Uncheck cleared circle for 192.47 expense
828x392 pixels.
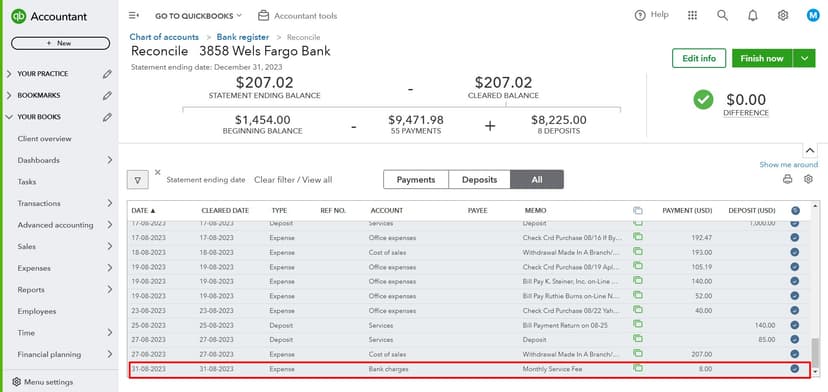click(795, 238)
